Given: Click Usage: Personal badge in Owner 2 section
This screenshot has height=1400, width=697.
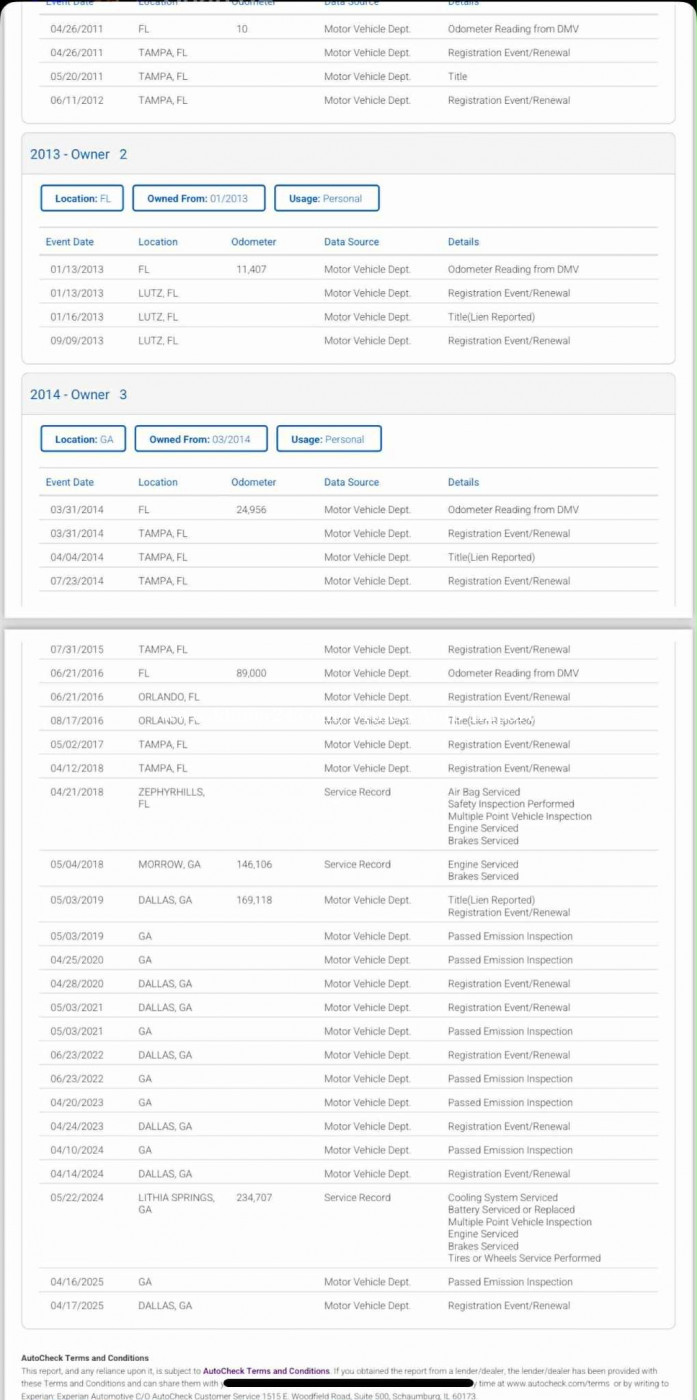Looking at the screenshot, I should (x=327, y=198).
